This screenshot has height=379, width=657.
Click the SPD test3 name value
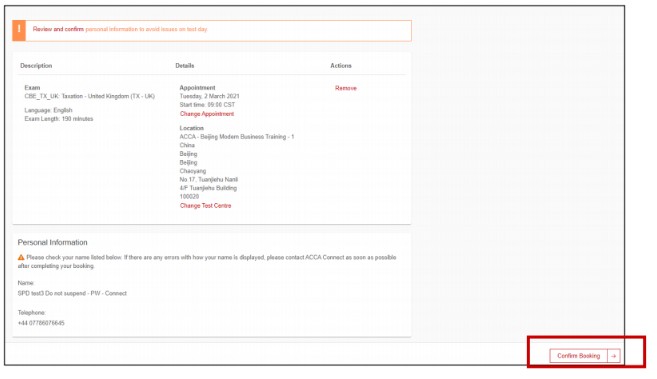72,294
